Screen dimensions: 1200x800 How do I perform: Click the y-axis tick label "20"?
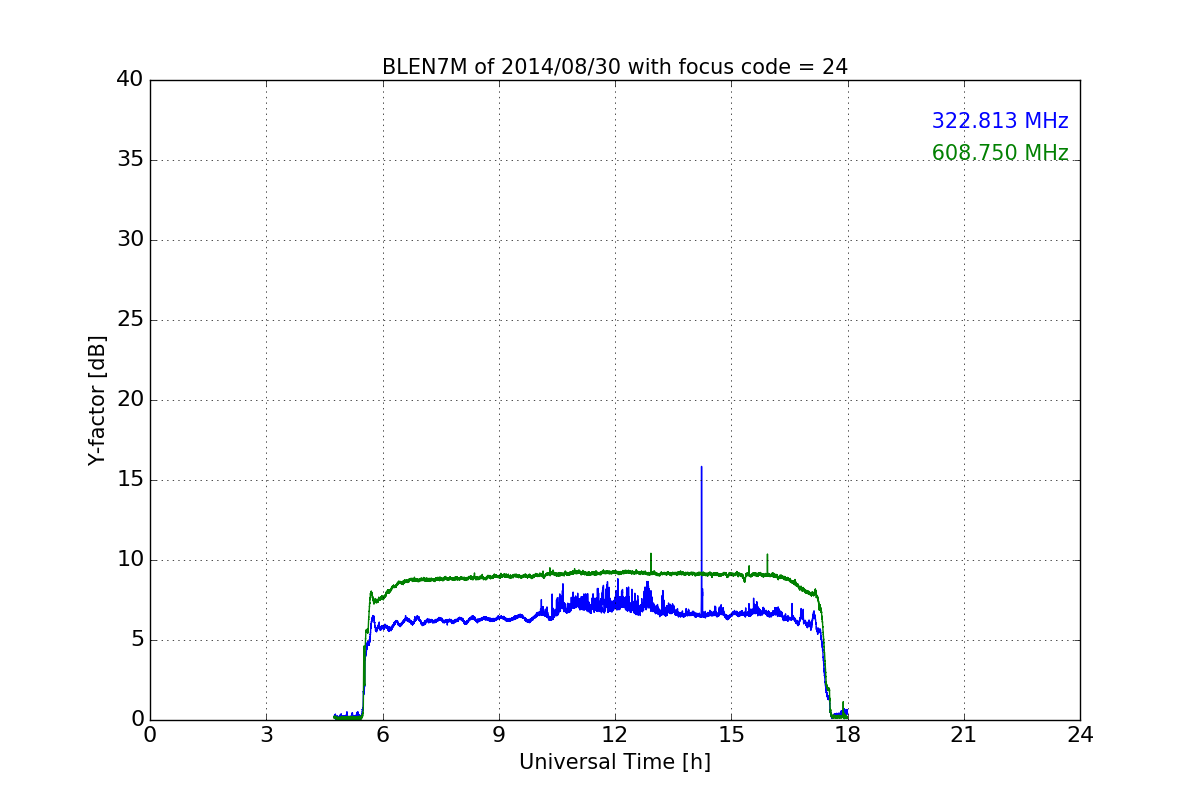[130, 400]
